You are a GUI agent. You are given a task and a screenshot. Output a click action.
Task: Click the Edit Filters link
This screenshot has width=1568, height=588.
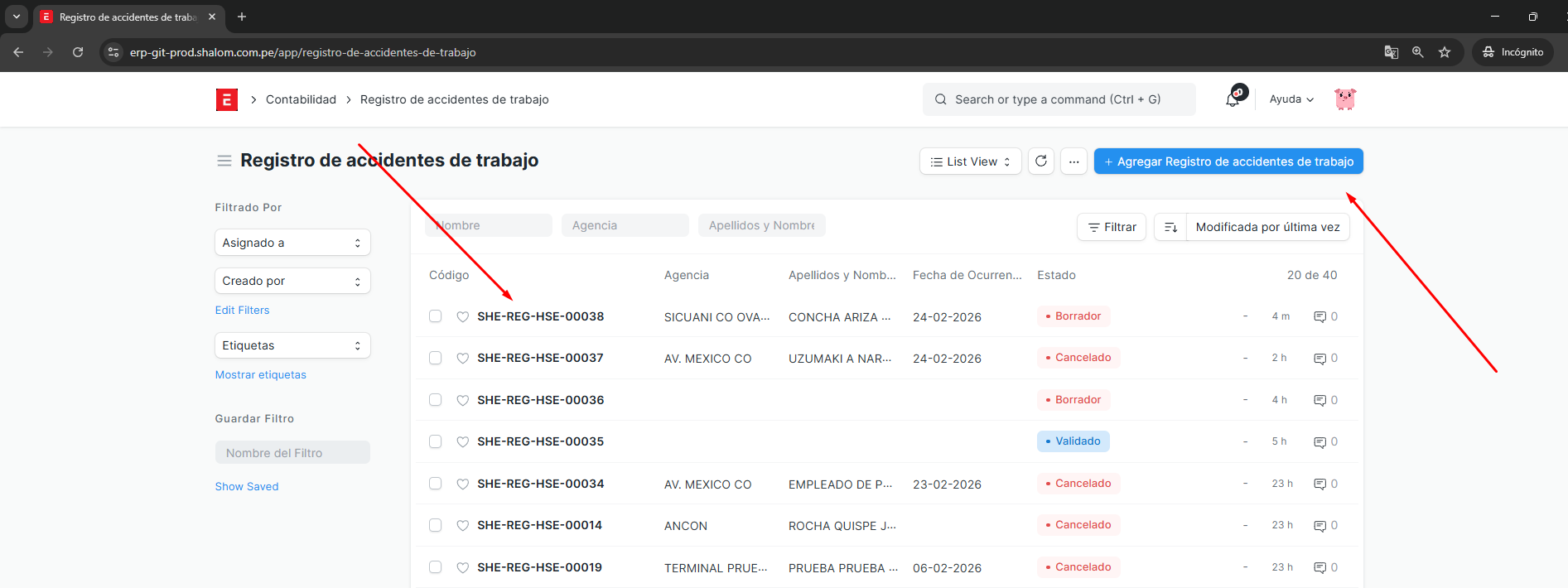click(x=242, y=310)
